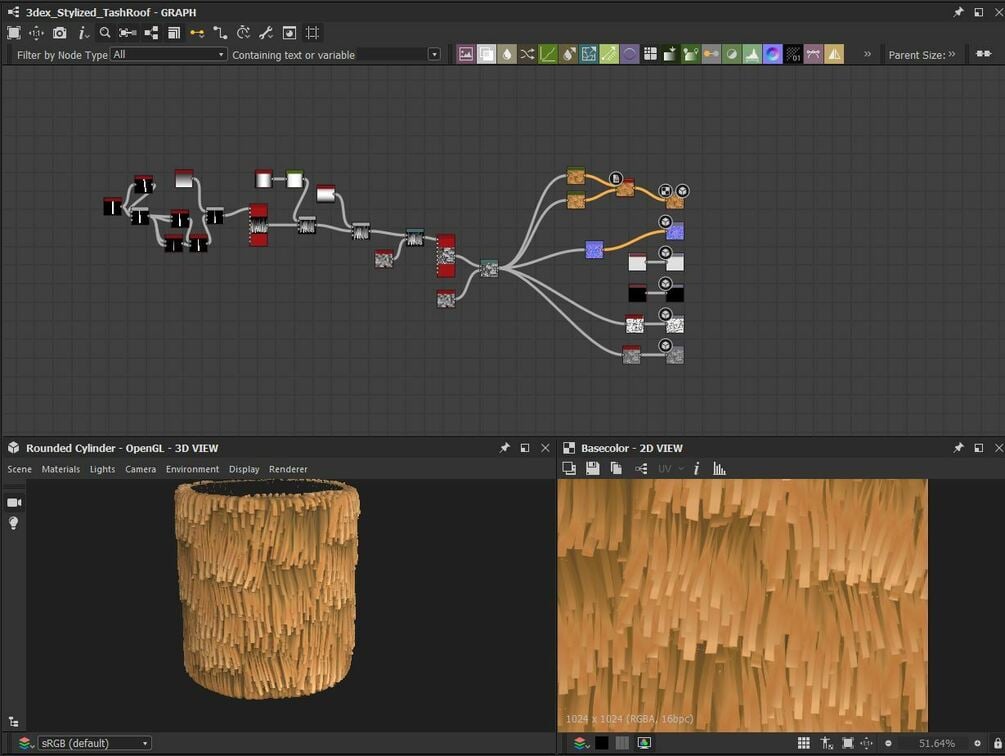Image resolution: width=1005 pixels, height=756 pixels.
Task: Click the camera screenshot icon in graph toolbar
Action: tap(59, 33)
